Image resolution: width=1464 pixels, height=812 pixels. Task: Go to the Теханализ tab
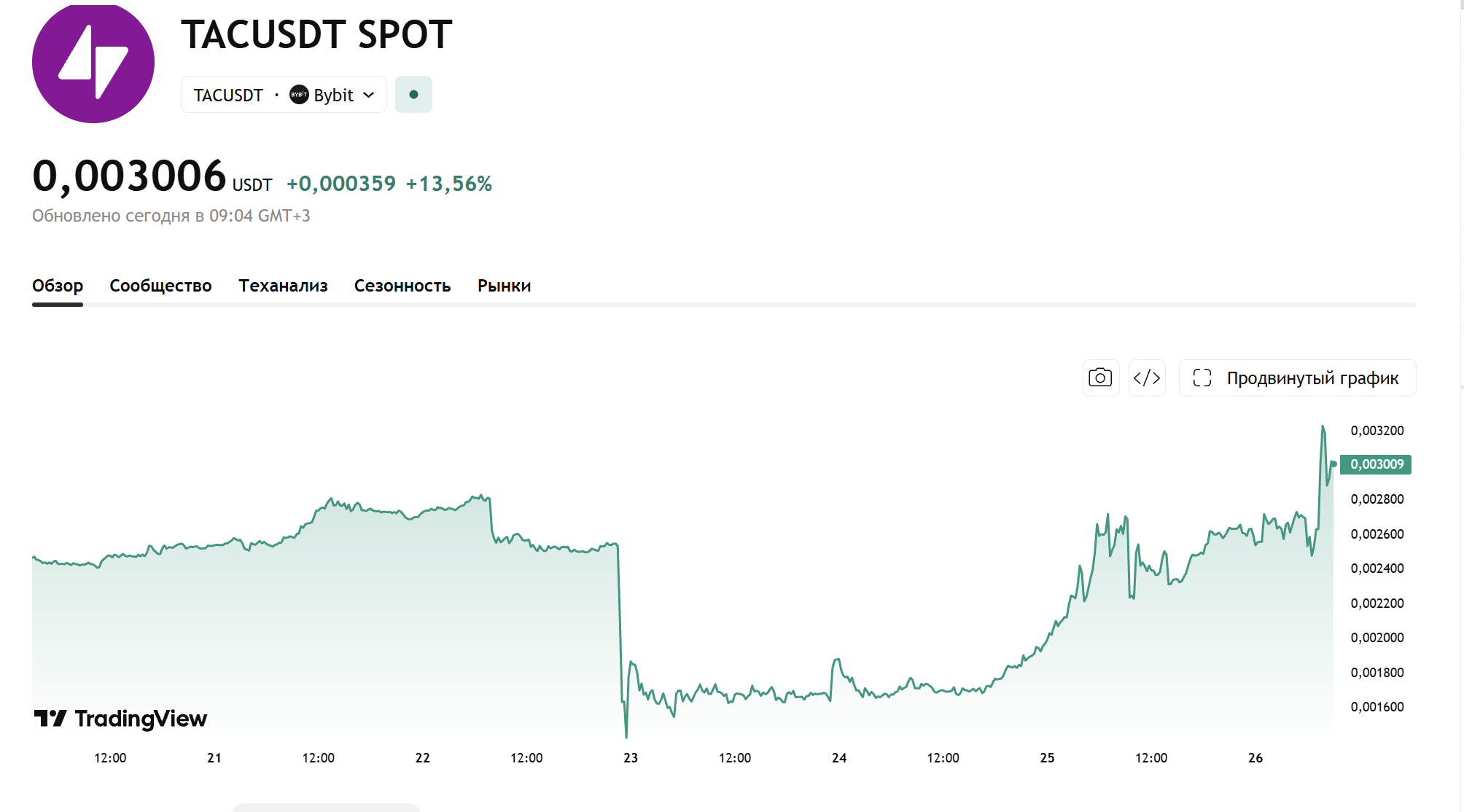coord(283,286)
